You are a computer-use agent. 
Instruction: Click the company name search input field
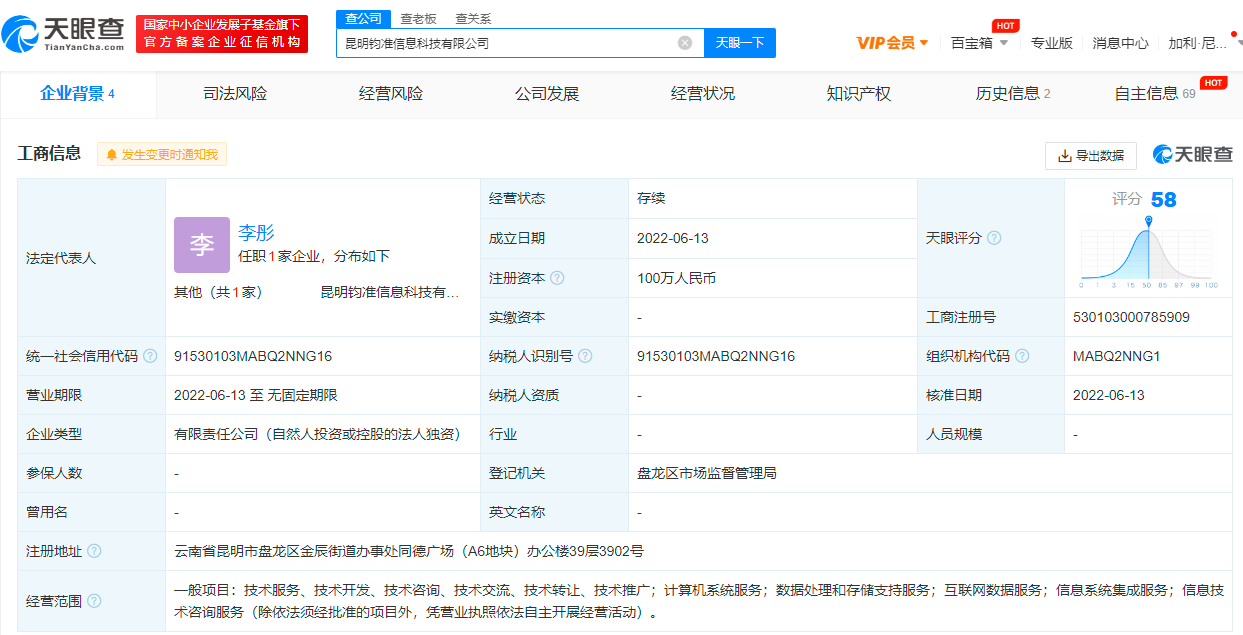500,42
